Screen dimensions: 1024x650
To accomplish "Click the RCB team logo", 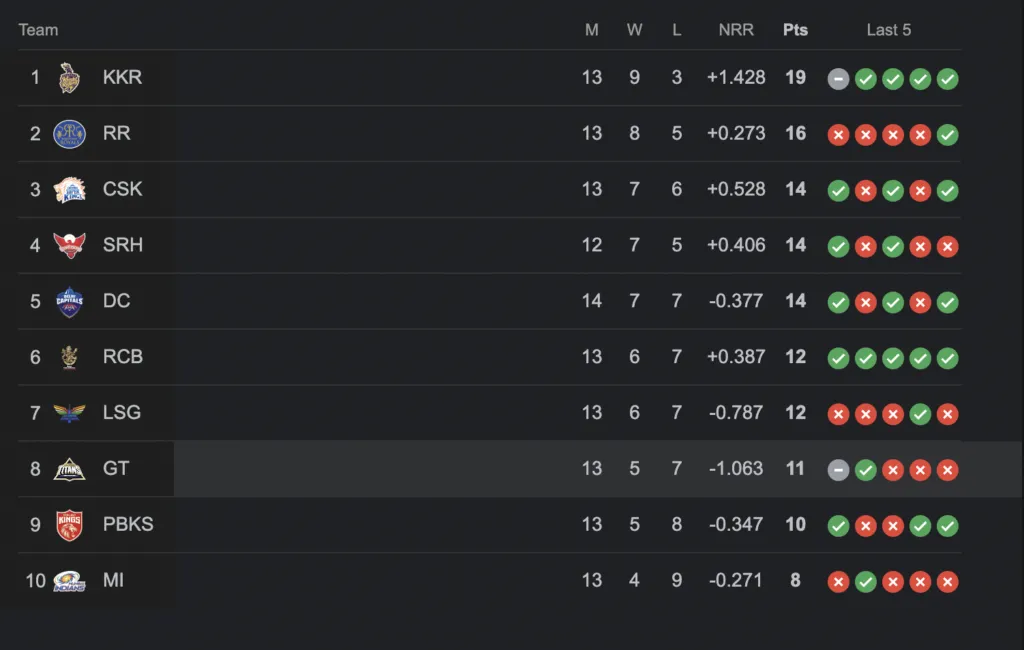I will point(69,357).
